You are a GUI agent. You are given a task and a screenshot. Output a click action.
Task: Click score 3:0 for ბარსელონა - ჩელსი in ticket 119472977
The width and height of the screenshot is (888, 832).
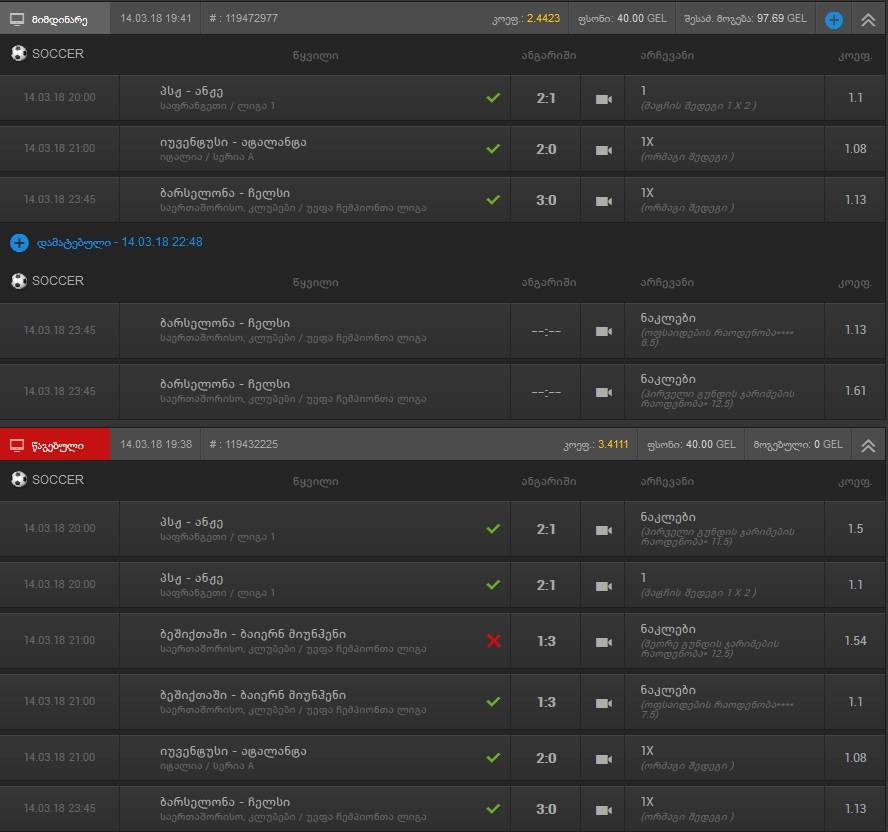pyautogui.click(x=546, y=200)
